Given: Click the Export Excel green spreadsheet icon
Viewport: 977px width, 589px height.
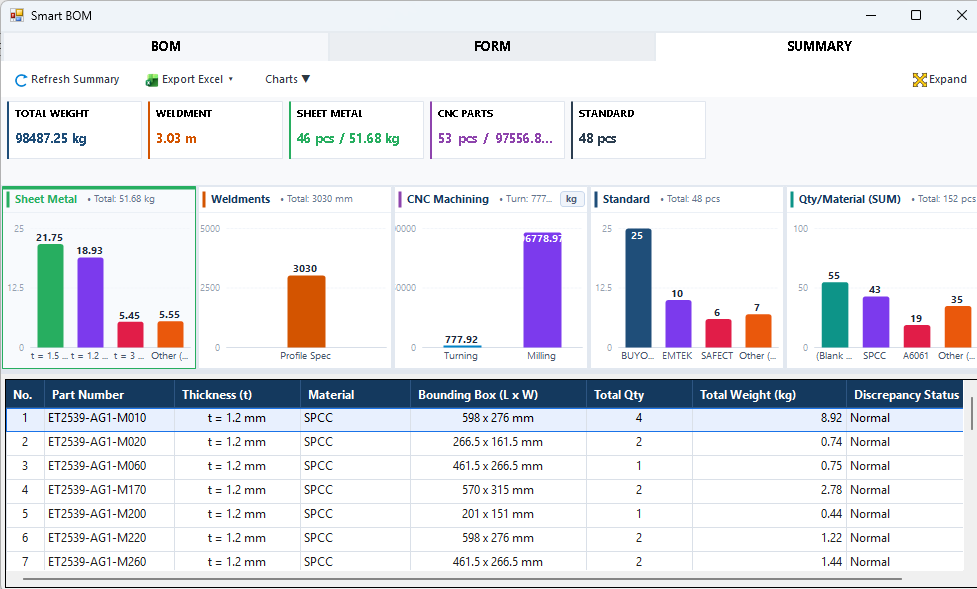Looking at the screenshot, I should (151, 80).
